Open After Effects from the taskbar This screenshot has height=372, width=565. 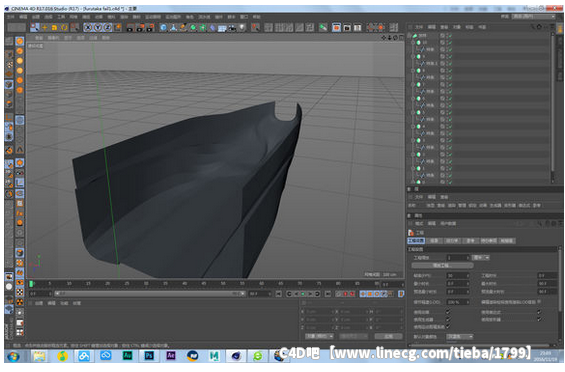tap(171, 356)
